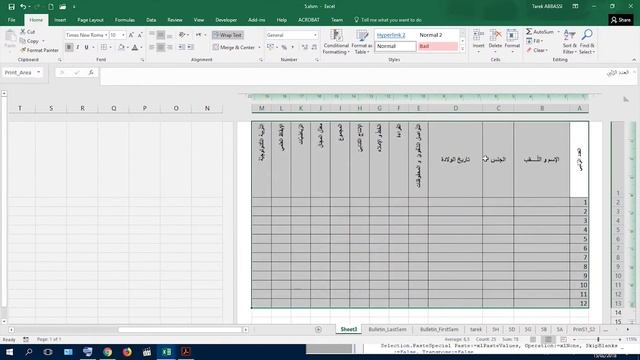
Task: Open Firefox from the taskbar
Action: pyautogui.click(x=127, y=352)
